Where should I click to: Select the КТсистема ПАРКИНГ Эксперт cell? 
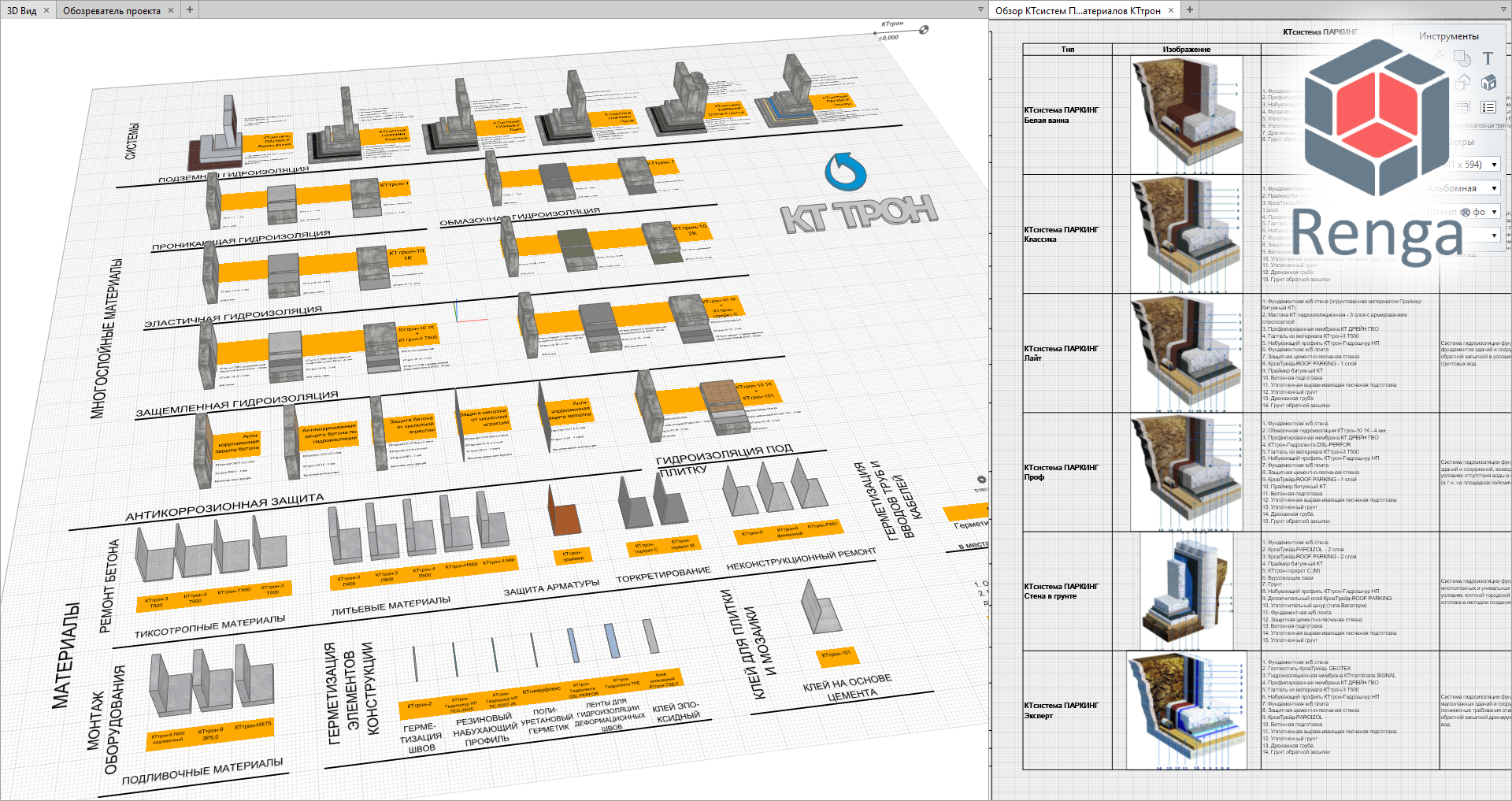coord(1067,710)
